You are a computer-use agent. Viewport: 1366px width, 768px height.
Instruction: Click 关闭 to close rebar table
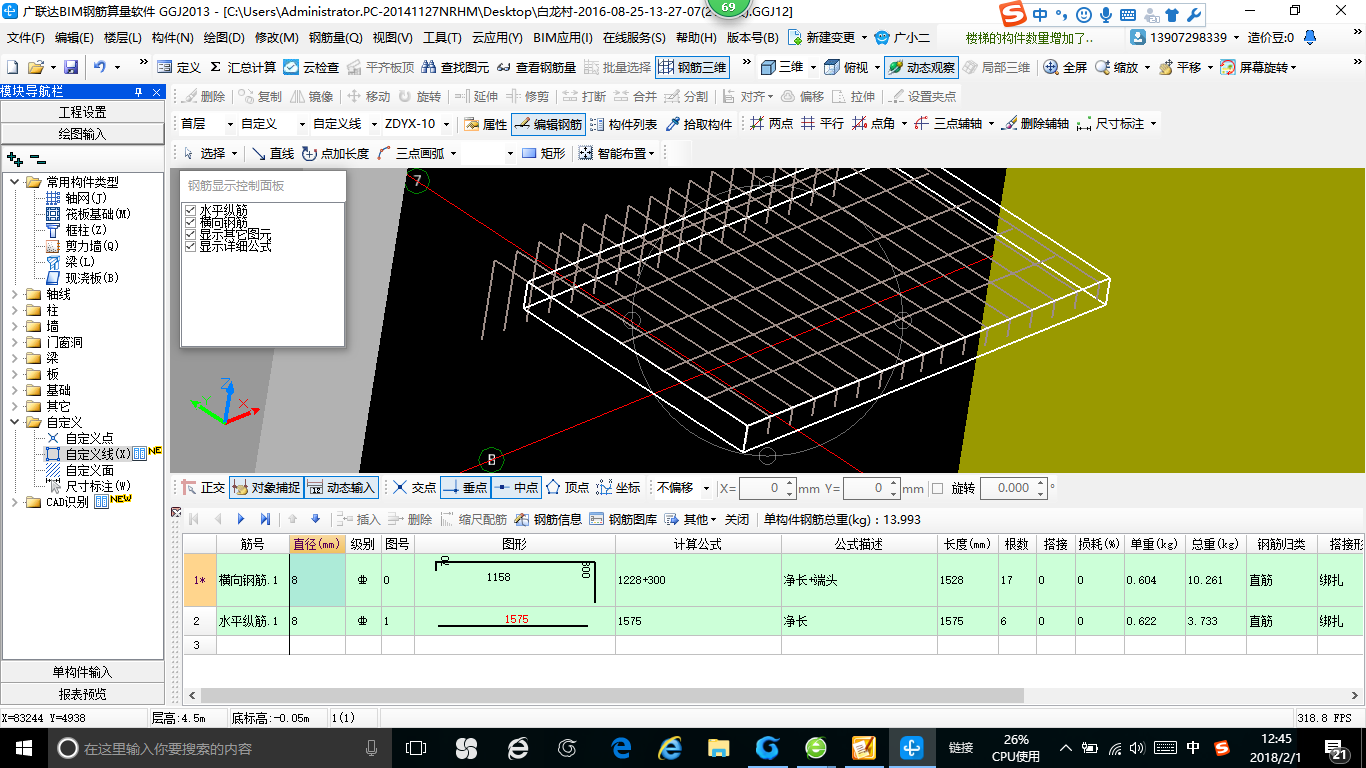coord(737,519)
